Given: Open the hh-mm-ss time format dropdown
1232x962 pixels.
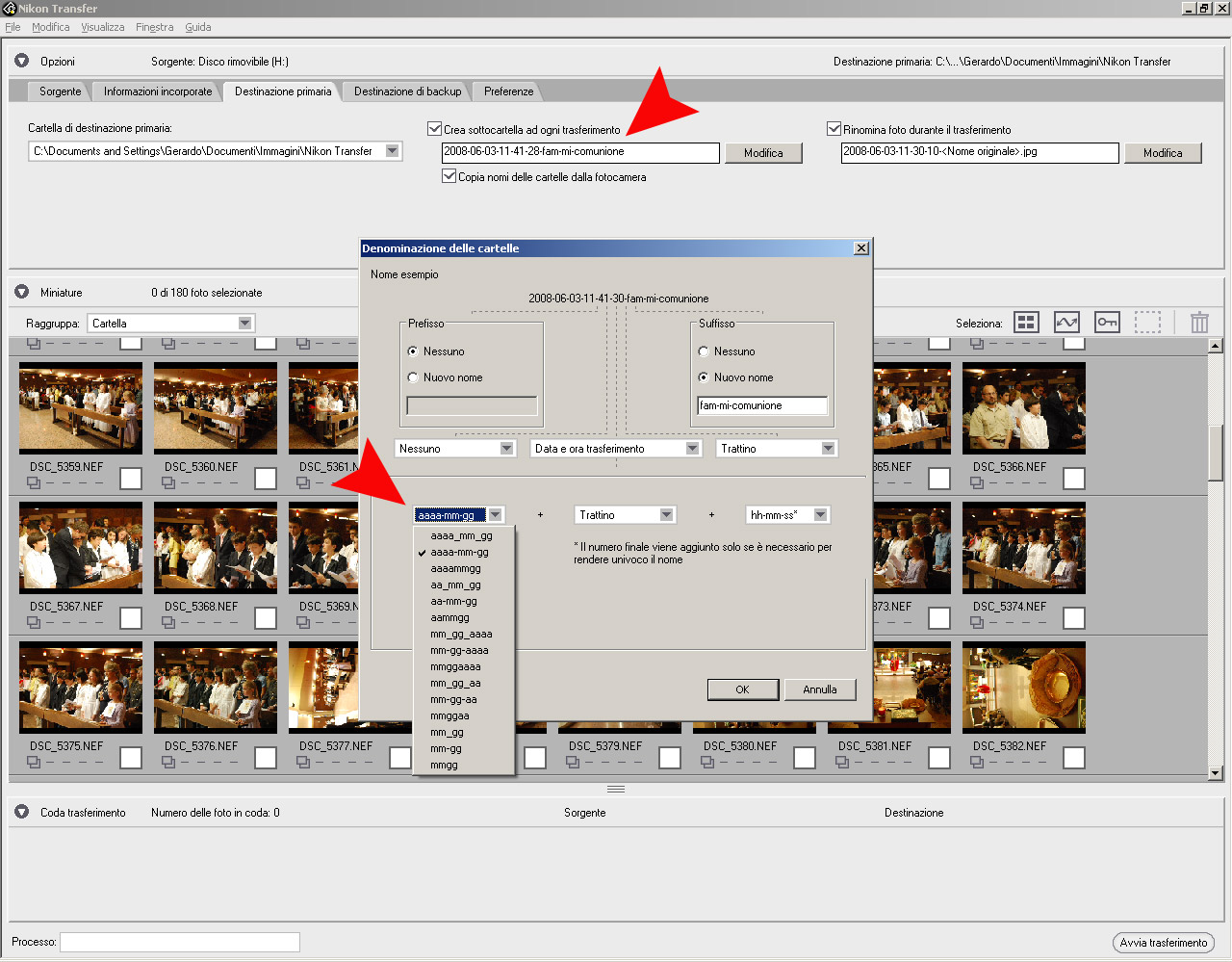Looking at the screenshot, I should [820, 515].
